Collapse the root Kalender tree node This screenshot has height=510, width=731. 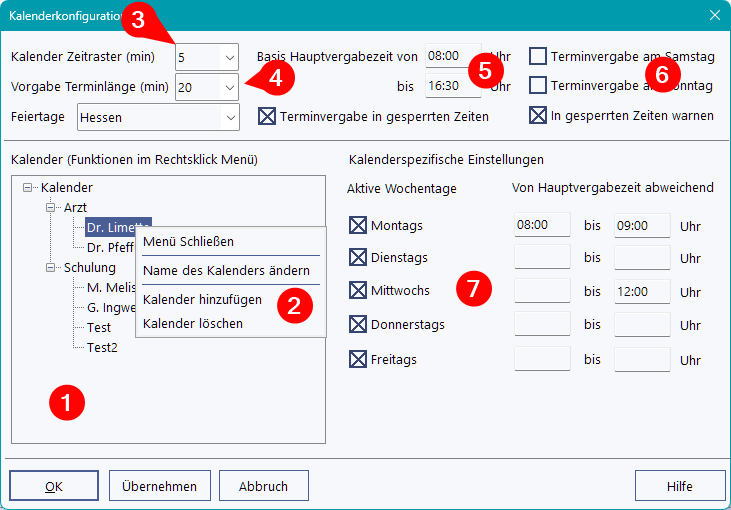coord(28,188)
